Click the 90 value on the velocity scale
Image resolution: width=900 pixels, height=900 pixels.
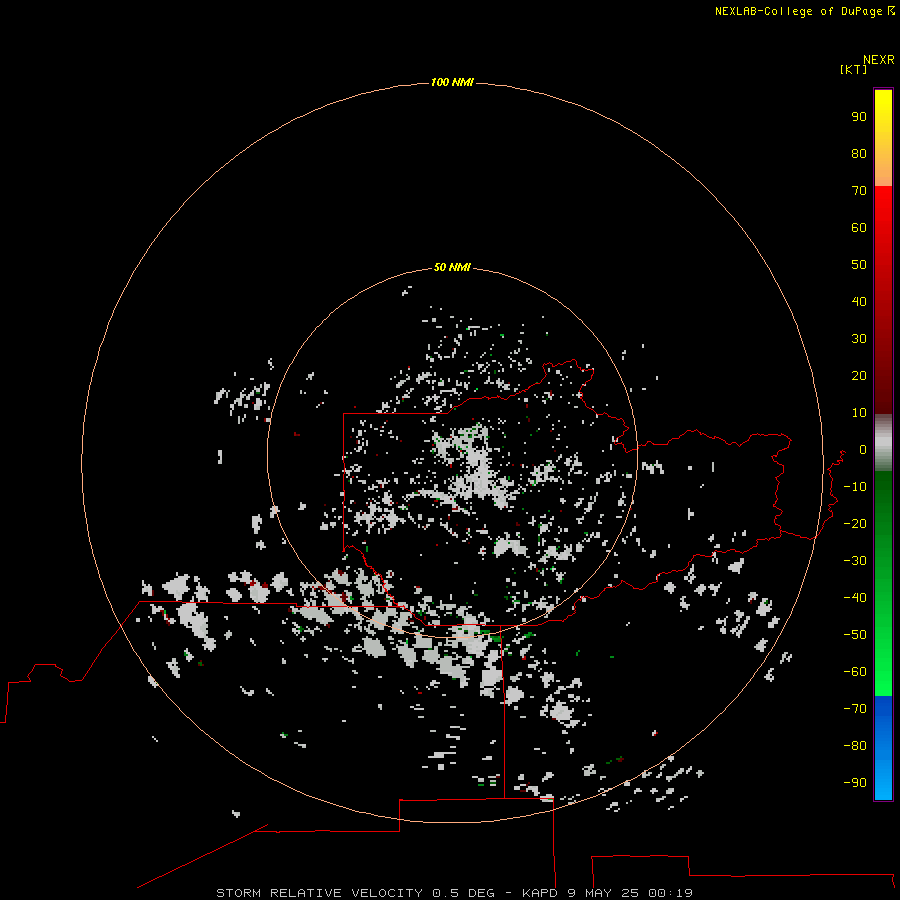tap(859, 117)
